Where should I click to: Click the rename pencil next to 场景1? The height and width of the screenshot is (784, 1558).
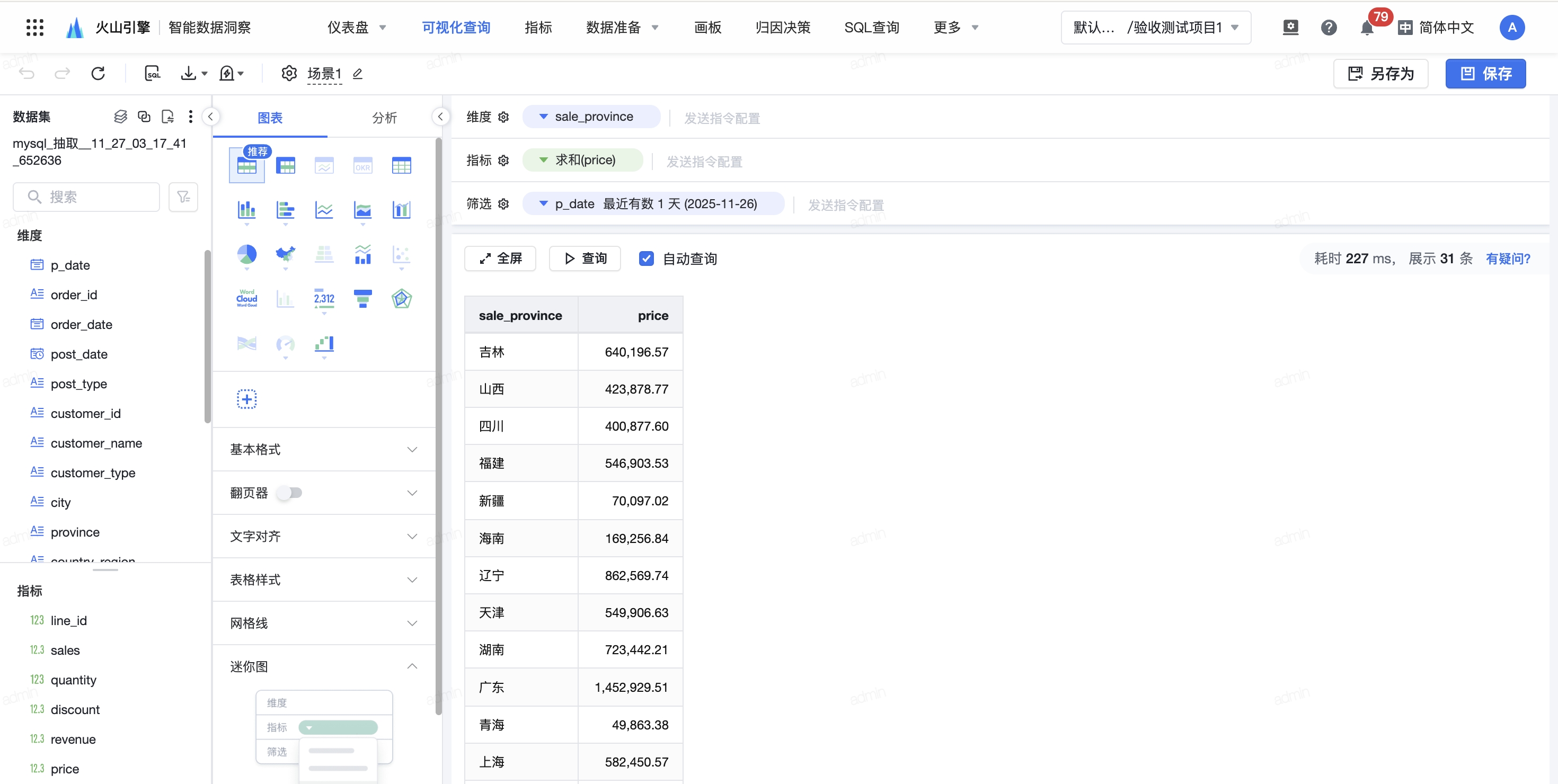(358, 74)
